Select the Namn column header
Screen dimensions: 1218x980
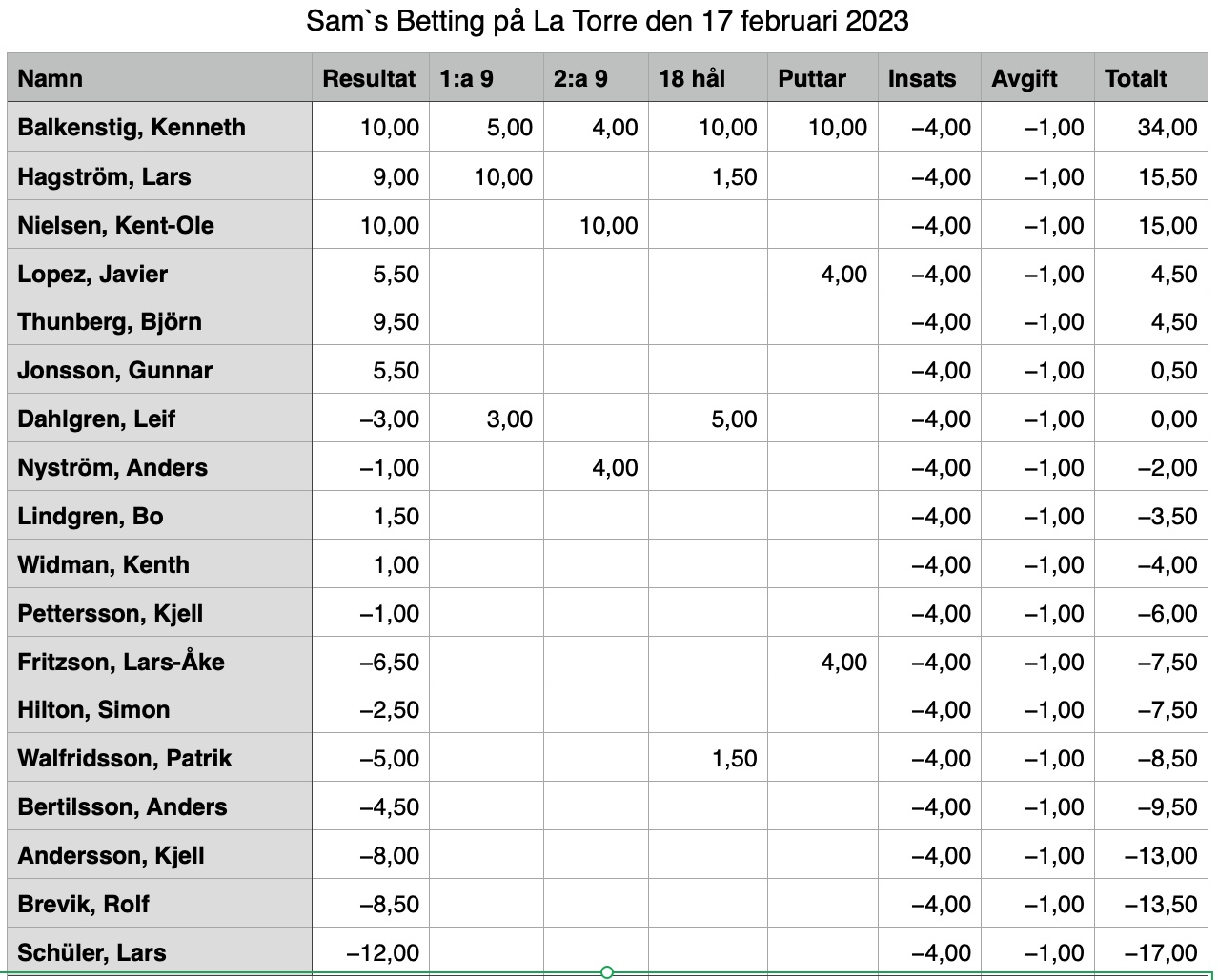(x=159, y=78)
